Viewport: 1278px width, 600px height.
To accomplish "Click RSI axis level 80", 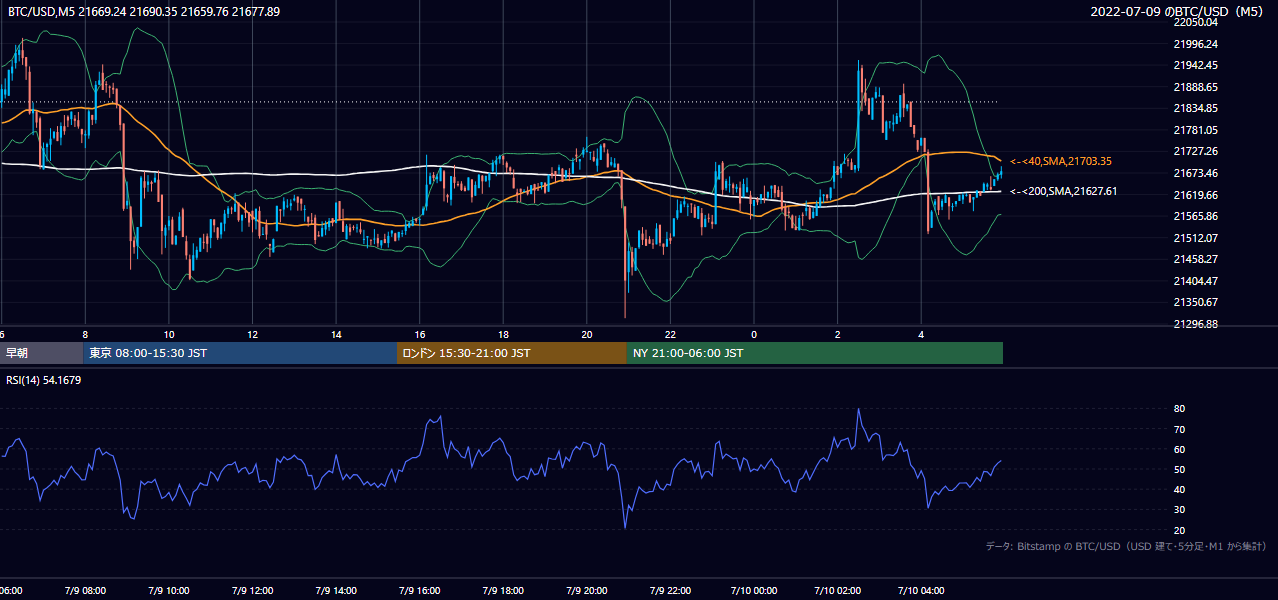I will coord(1179,409).
